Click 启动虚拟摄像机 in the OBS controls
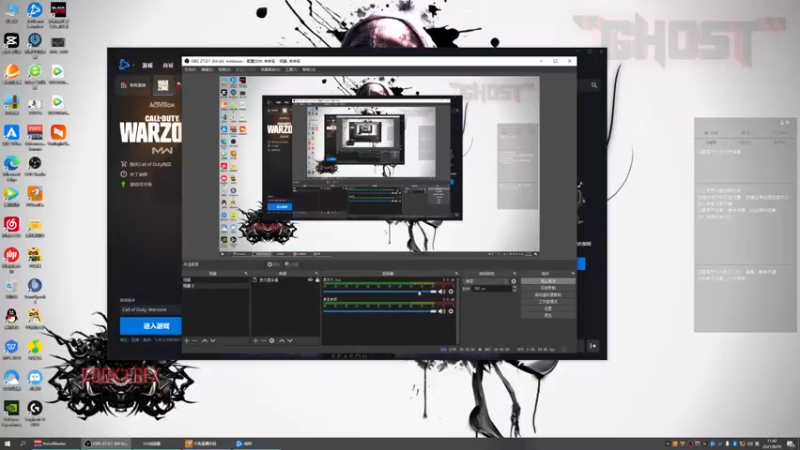Image resolution: width=800 pixels, height=450 pixels. point(548,295)
